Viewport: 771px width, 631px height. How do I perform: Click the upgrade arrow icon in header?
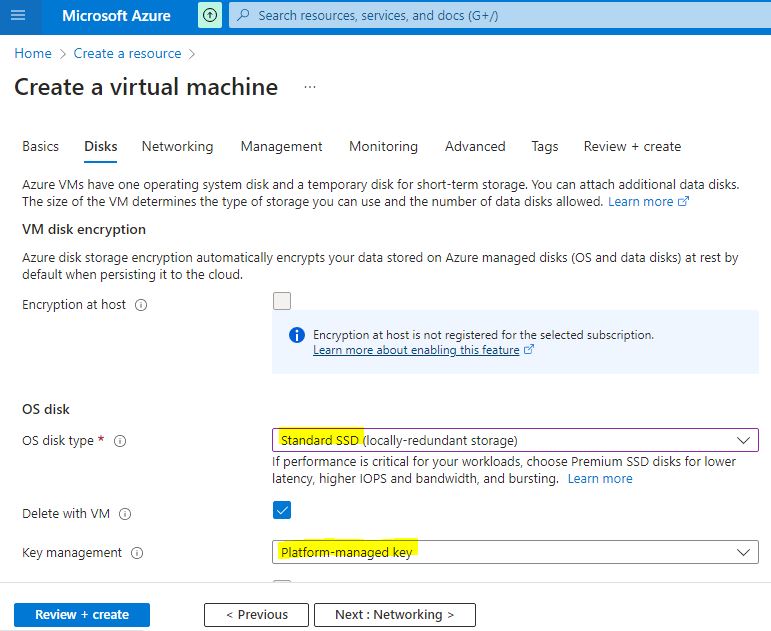[x=210, y=16]
